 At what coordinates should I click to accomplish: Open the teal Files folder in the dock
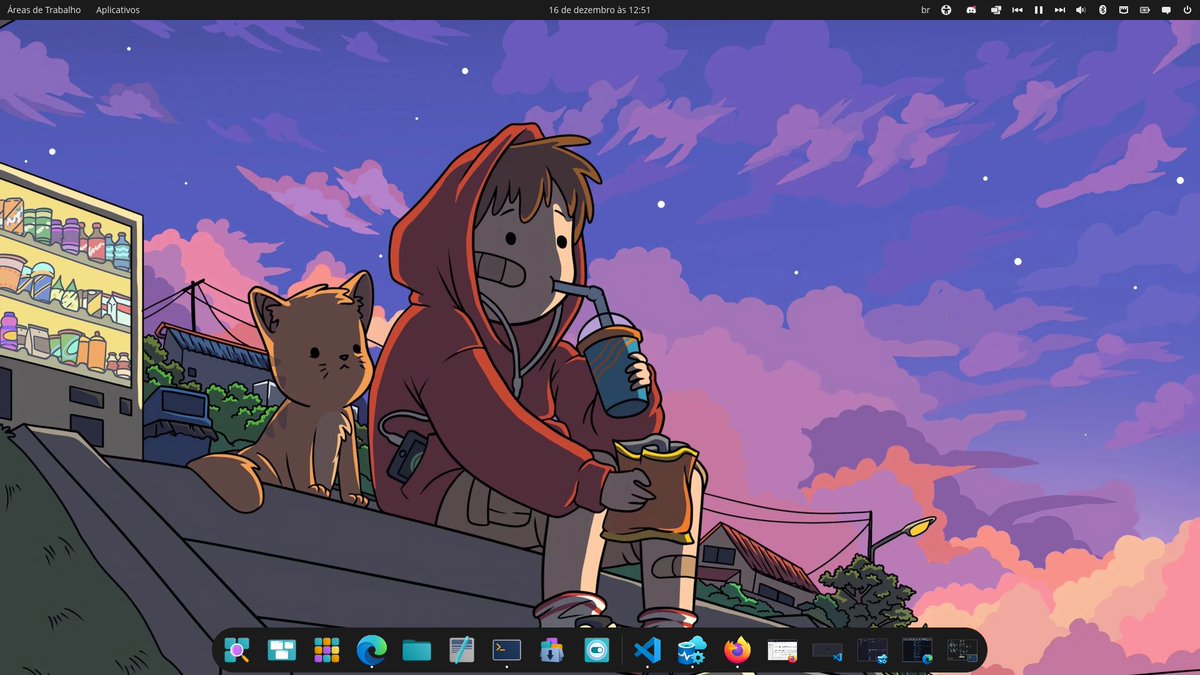416,651
